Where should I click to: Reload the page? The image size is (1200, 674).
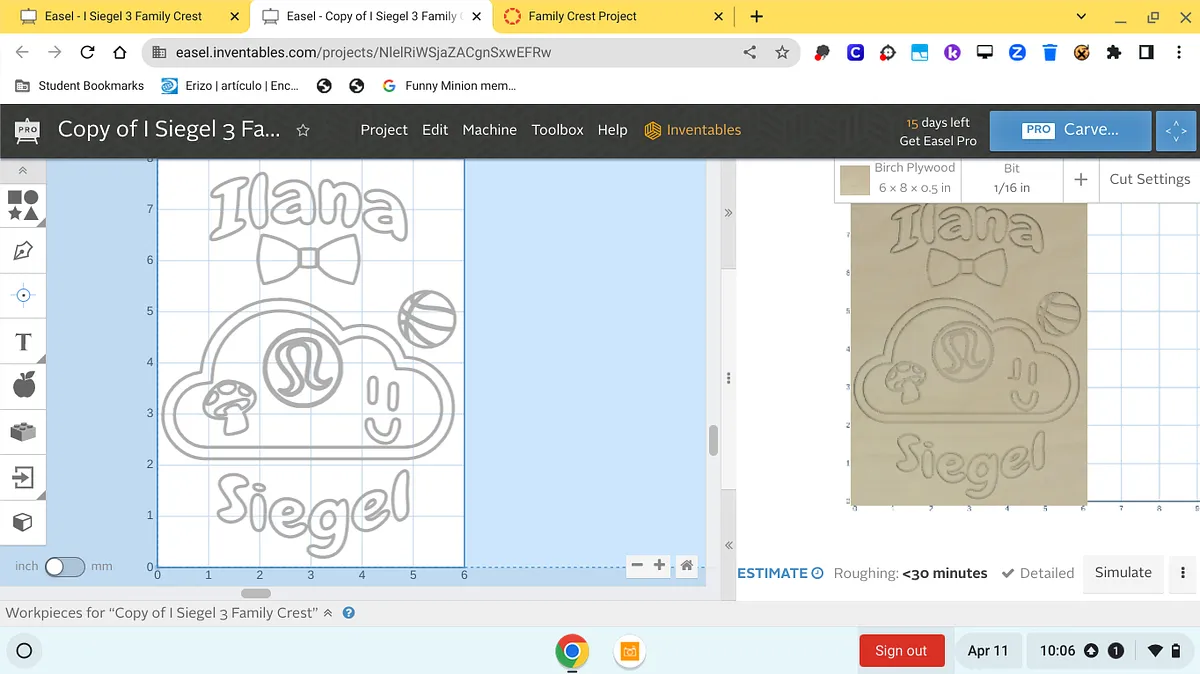click(88, 53)
